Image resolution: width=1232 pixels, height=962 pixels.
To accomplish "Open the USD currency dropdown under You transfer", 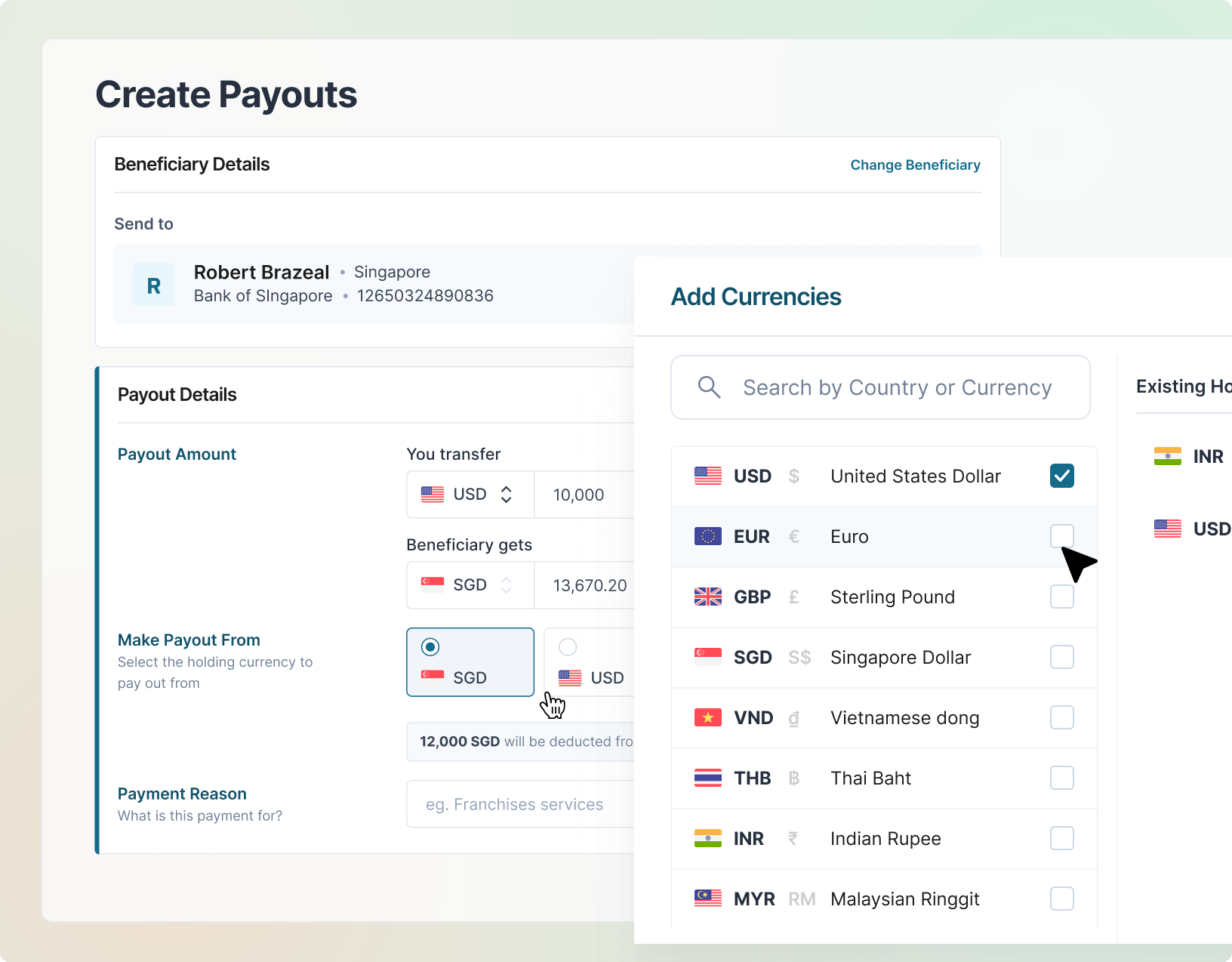I will click(470, 495).
